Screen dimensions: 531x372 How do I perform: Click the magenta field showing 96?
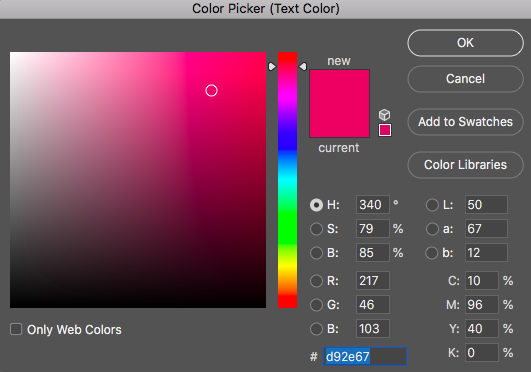coord(482,305)
